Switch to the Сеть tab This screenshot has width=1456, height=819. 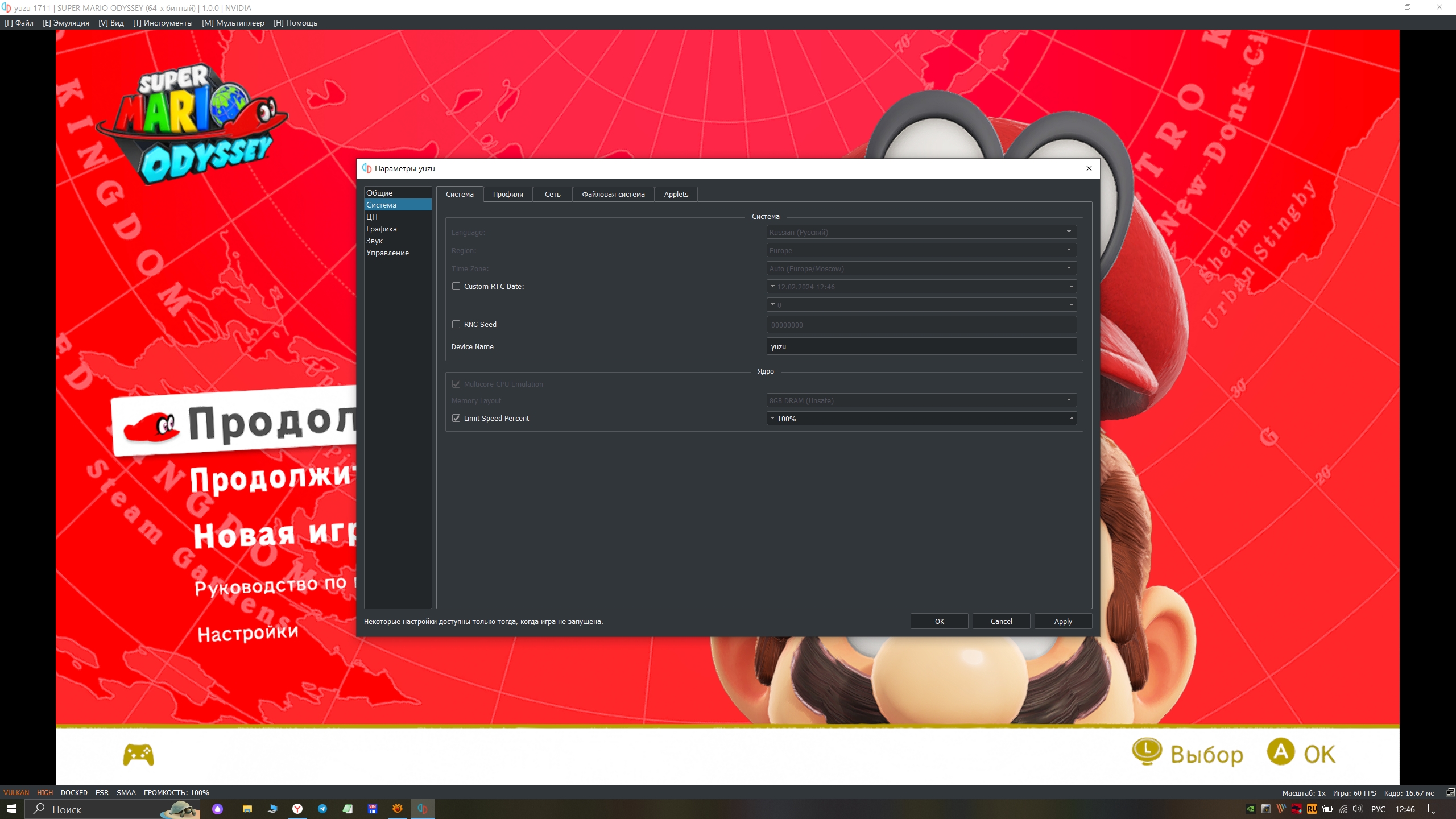coord(552,194)
